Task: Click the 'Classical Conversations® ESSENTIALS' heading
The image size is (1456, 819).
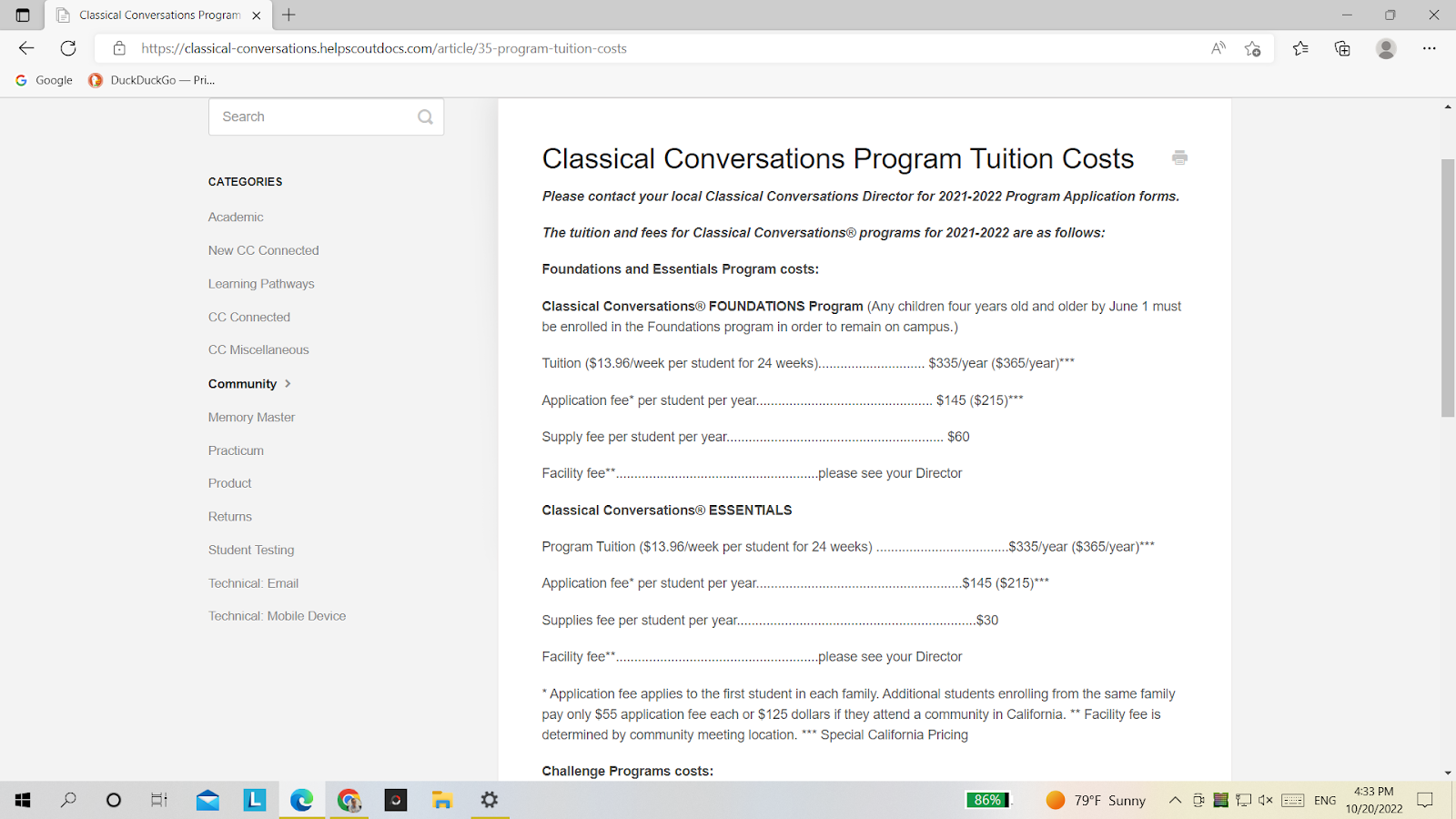Action: (667, 510)
